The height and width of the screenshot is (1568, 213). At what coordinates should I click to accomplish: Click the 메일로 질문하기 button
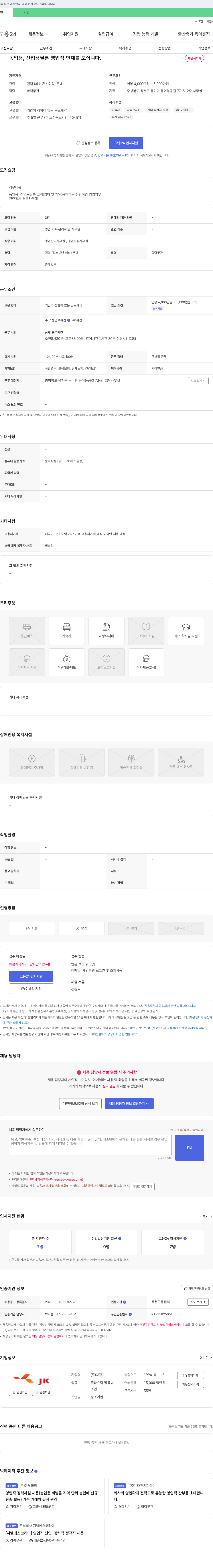pyautogui.click(x=142, y=1186)
